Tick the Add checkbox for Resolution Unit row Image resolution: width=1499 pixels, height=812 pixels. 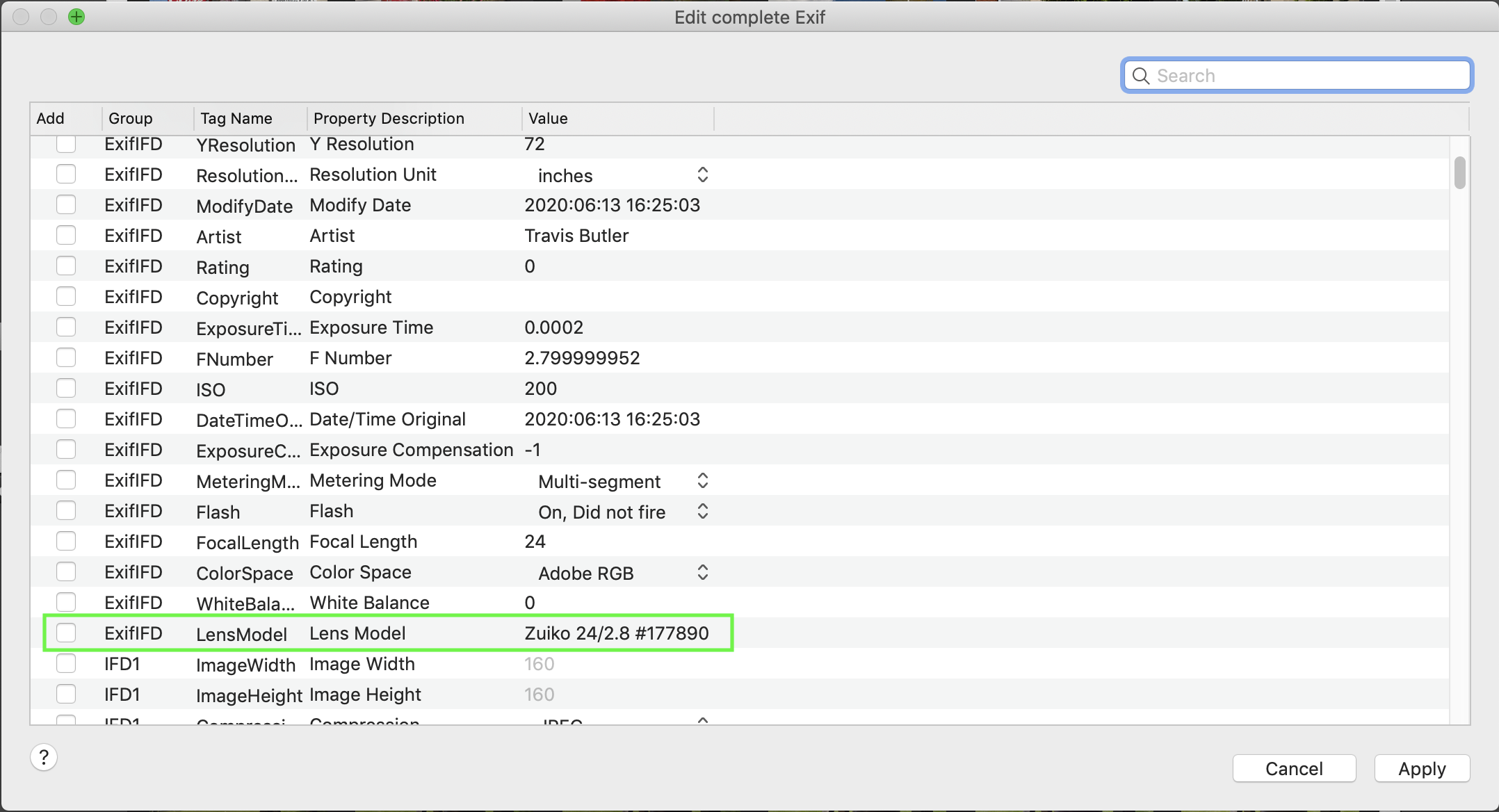pos(66,174)
